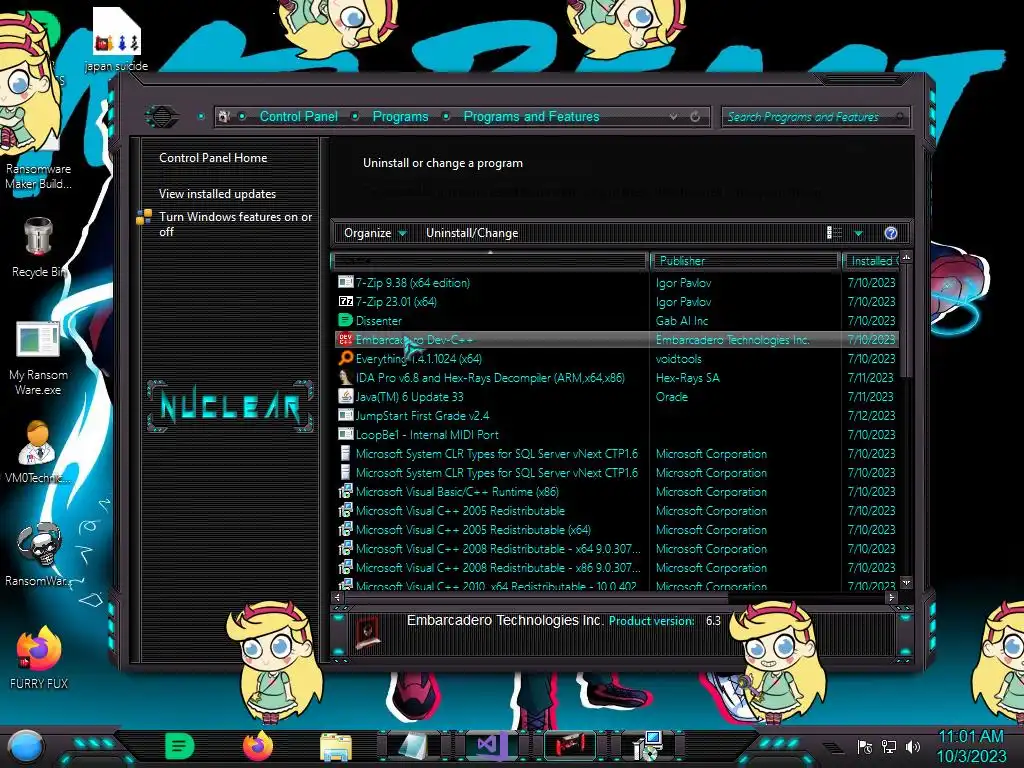
Task: Click in Search Programs and Features box
Action: (816, 117)
